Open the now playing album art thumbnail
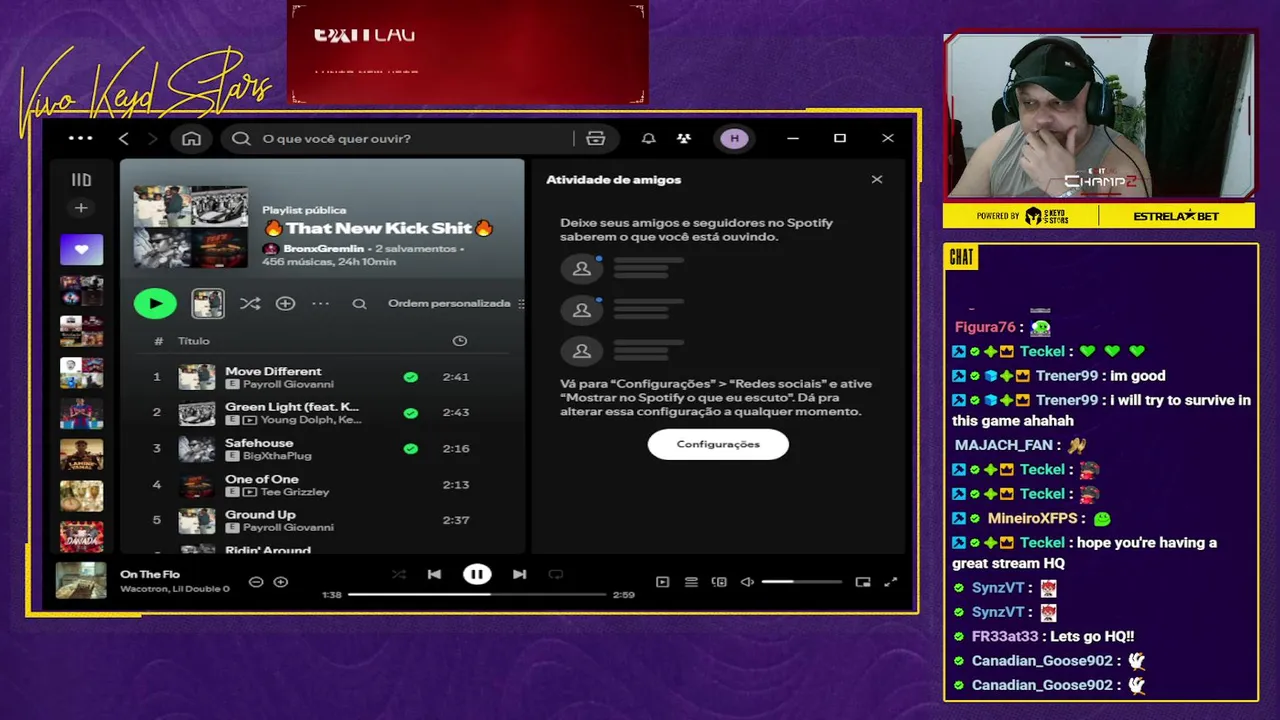 (x=80, y=581)
